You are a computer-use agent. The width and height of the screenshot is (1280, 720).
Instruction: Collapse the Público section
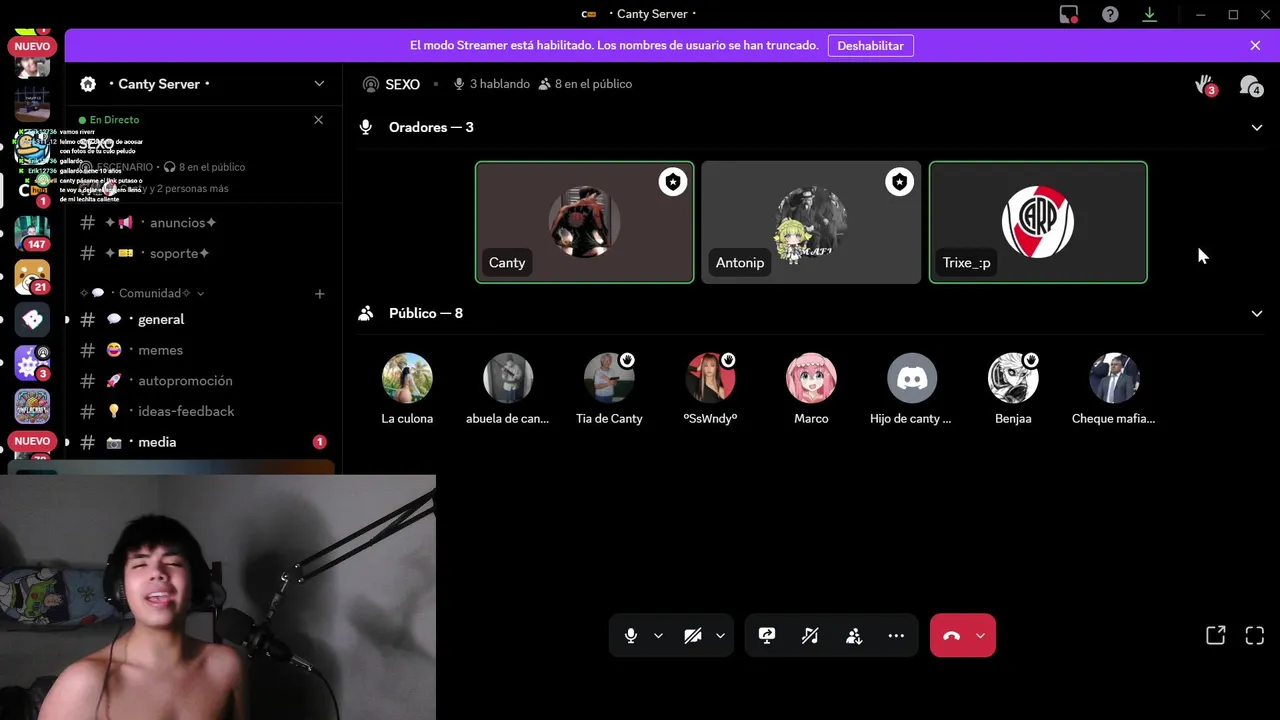1257,314
